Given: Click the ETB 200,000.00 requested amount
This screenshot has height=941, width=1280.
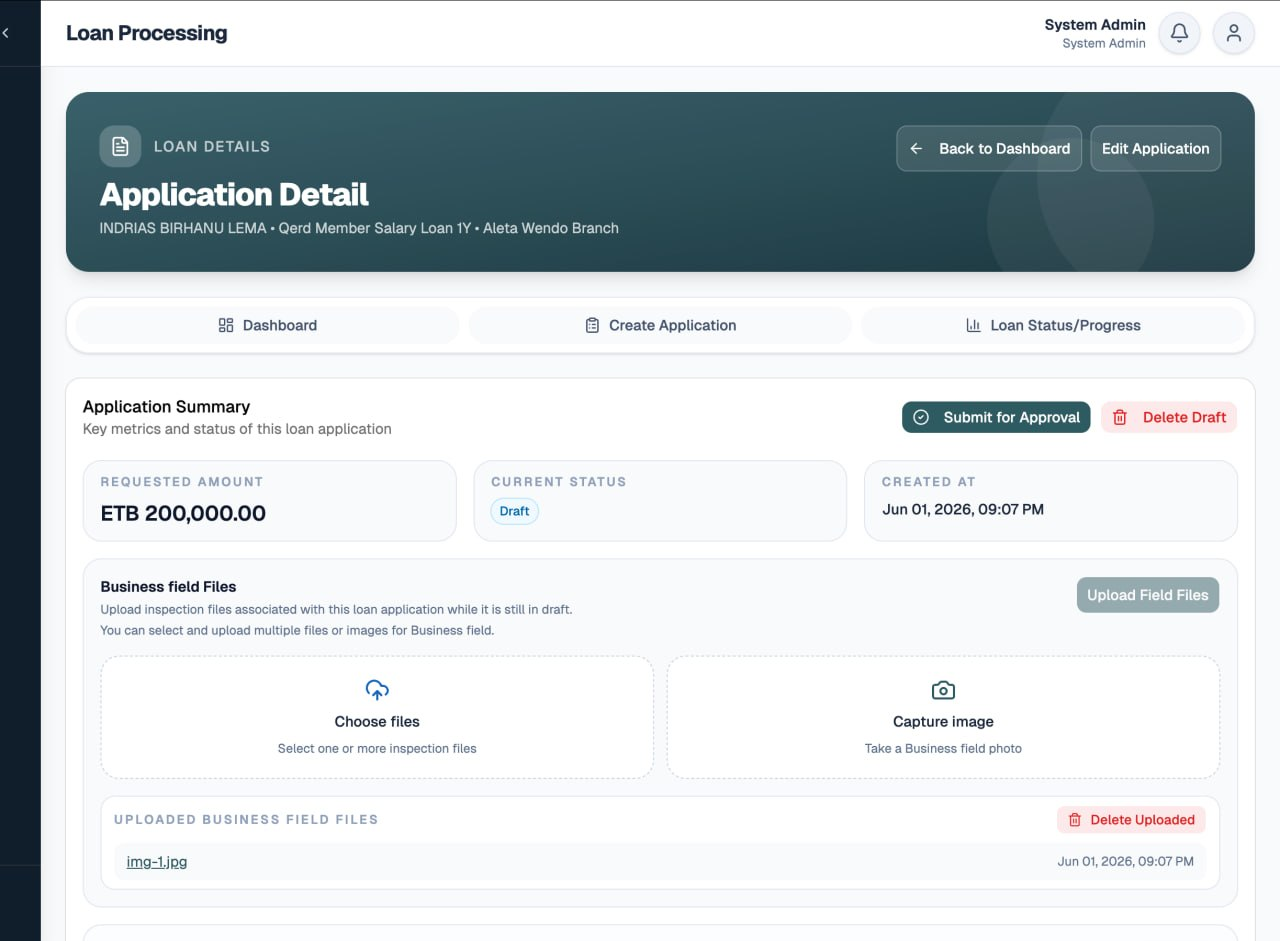Looking at the screenshot, I should tap(183, 514).
